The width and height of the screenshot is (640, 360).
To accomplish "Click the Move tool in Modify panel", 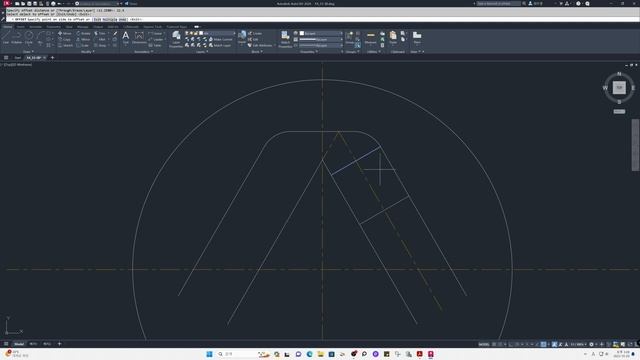I will [64, 33].
